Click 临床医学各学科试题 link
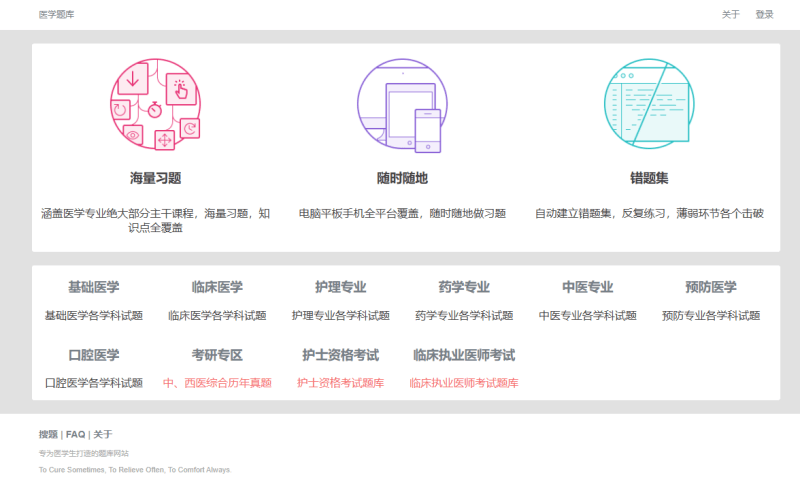The image size is (800, 488). [x=217, y=315]
